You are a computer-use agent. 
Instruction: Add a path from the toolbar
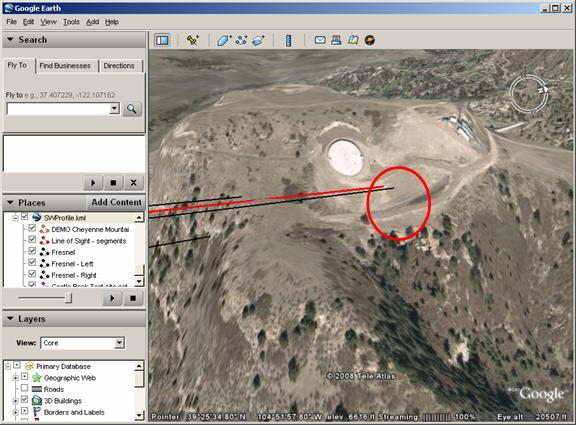tap(241, 40)
